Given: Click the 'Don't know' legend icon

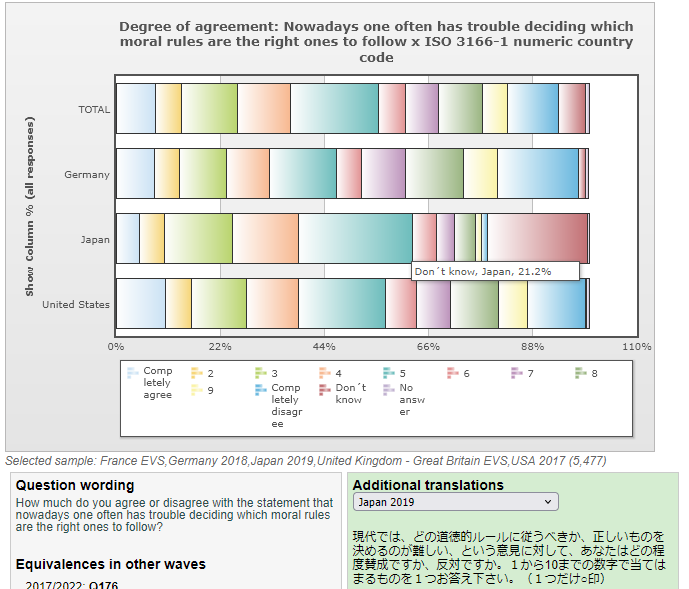Looking at the screenshot, I should click(325, 390).
